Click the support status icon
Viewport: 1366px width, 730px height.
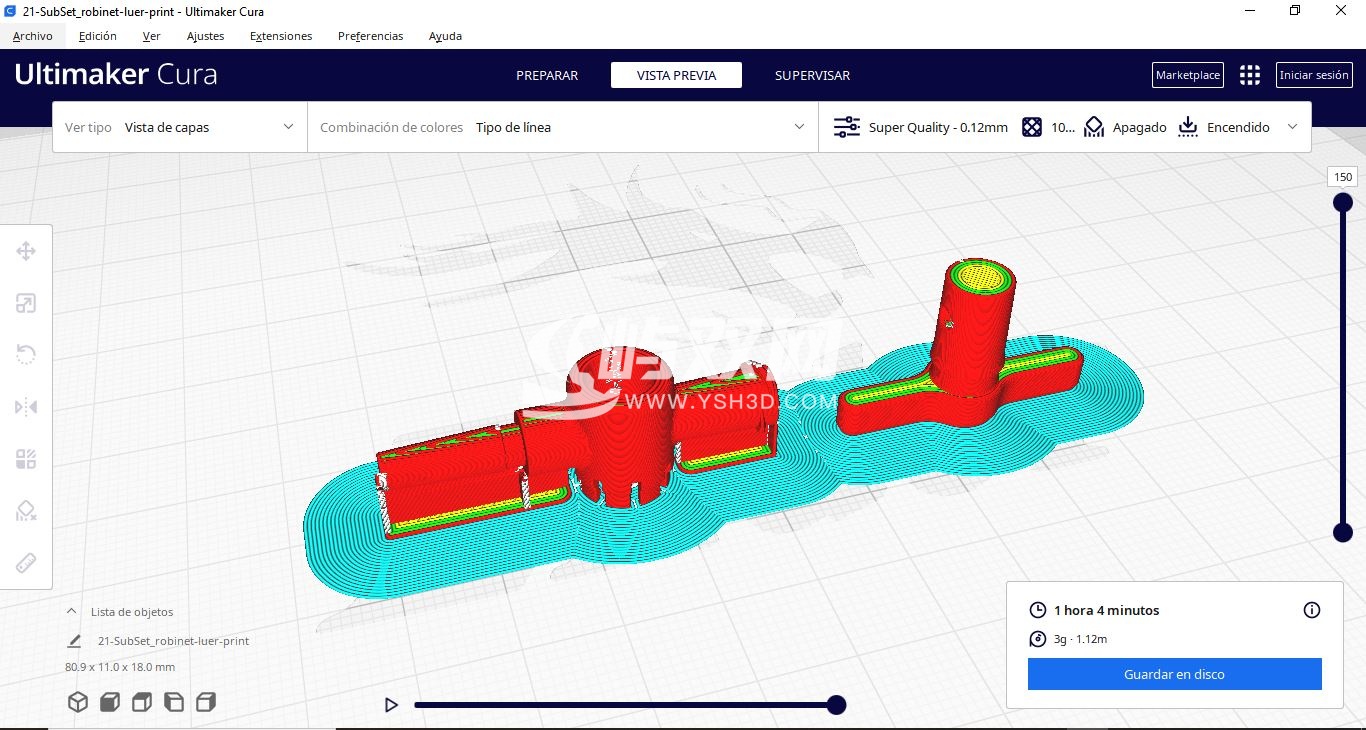[x=1094, y=127]
